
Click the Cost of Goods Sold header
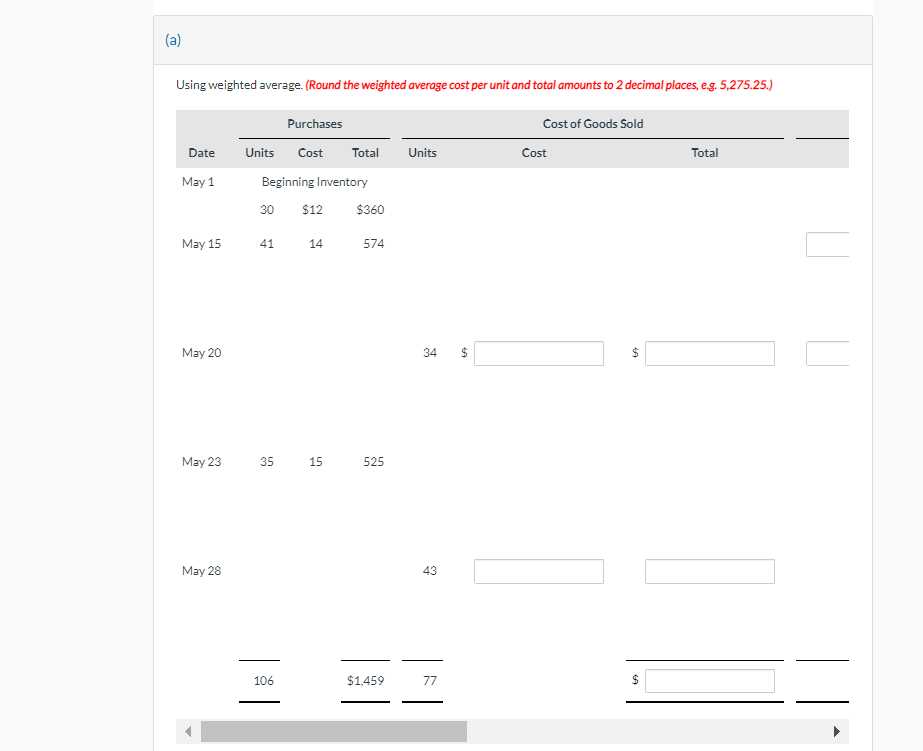592,123
